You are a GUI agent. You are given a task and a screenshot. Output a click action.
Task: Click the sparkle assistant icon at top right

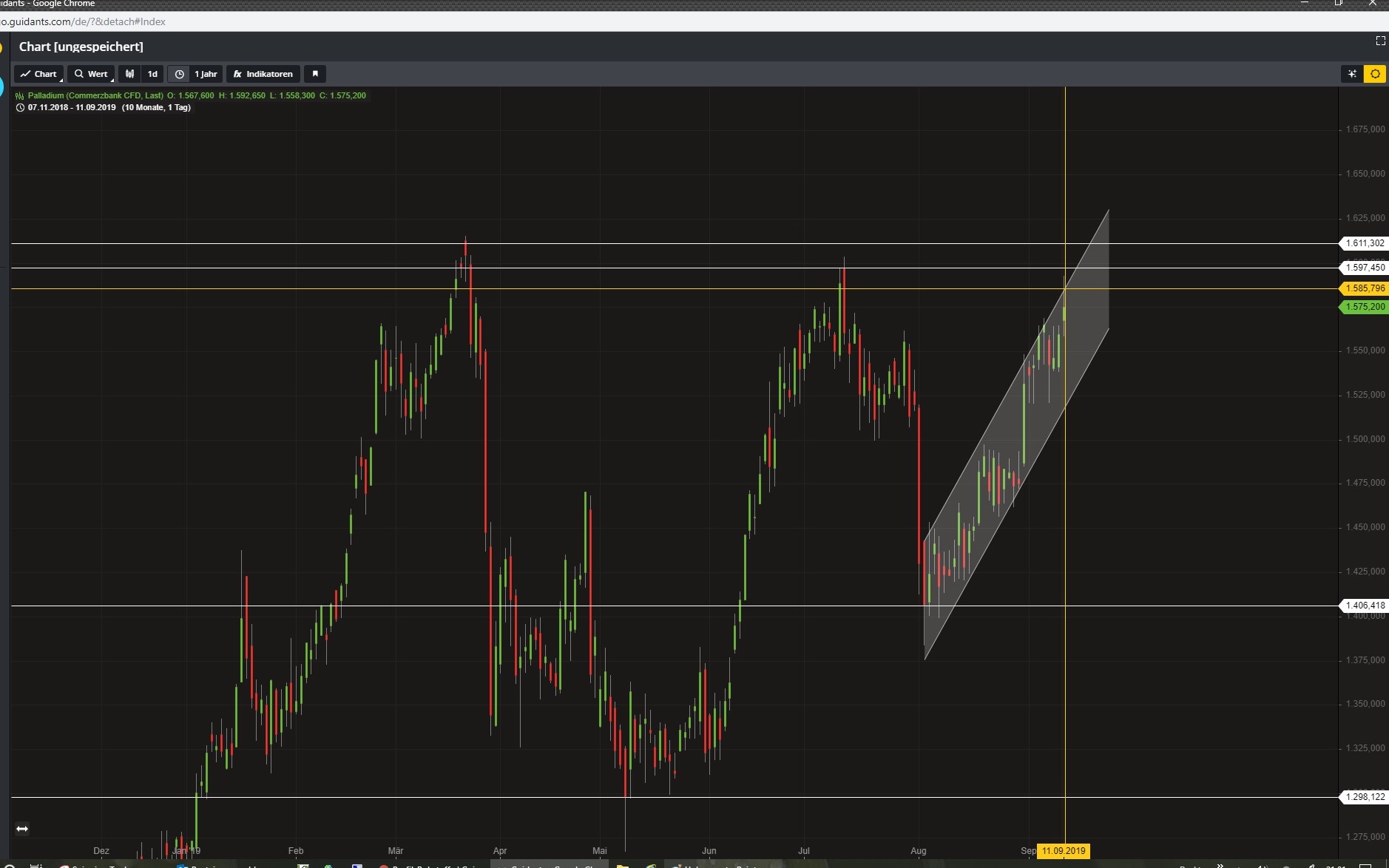(1352, 74)
